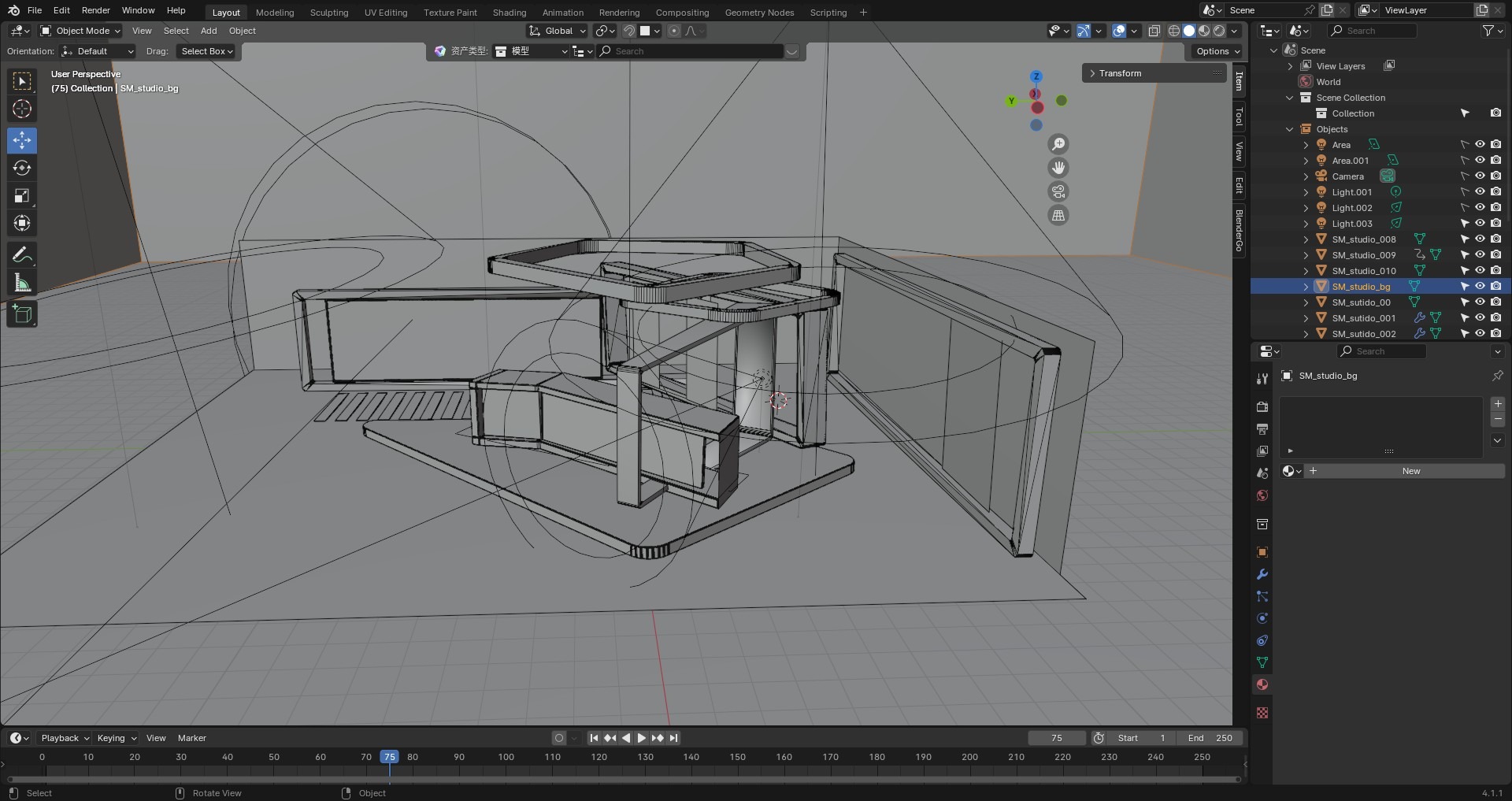Activate the Rotate tool

[x=22, y=168]
